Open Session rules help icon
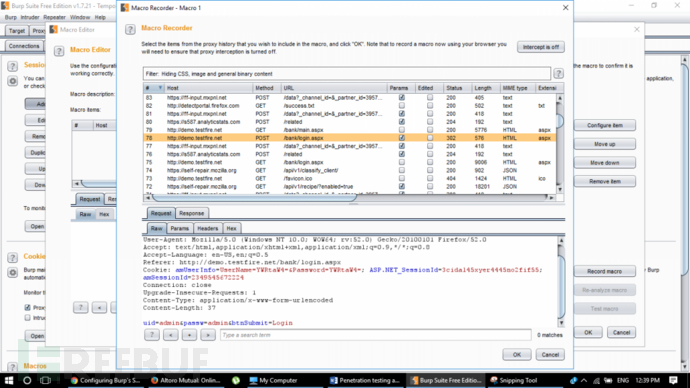 (12, 66)
